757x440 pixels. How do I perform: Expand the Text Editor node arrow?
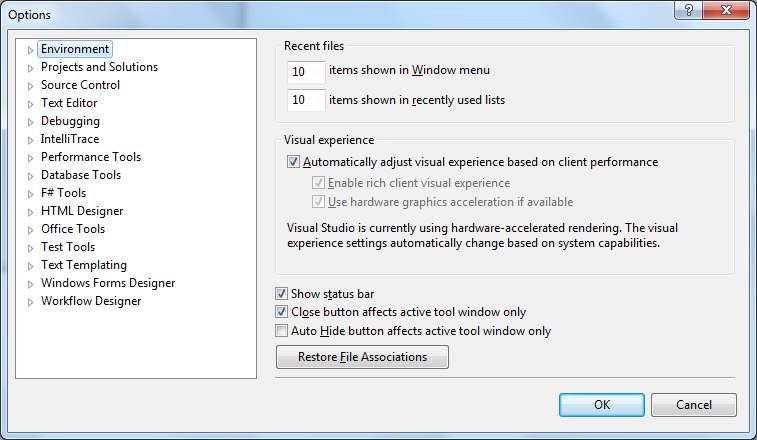(31, 104)
